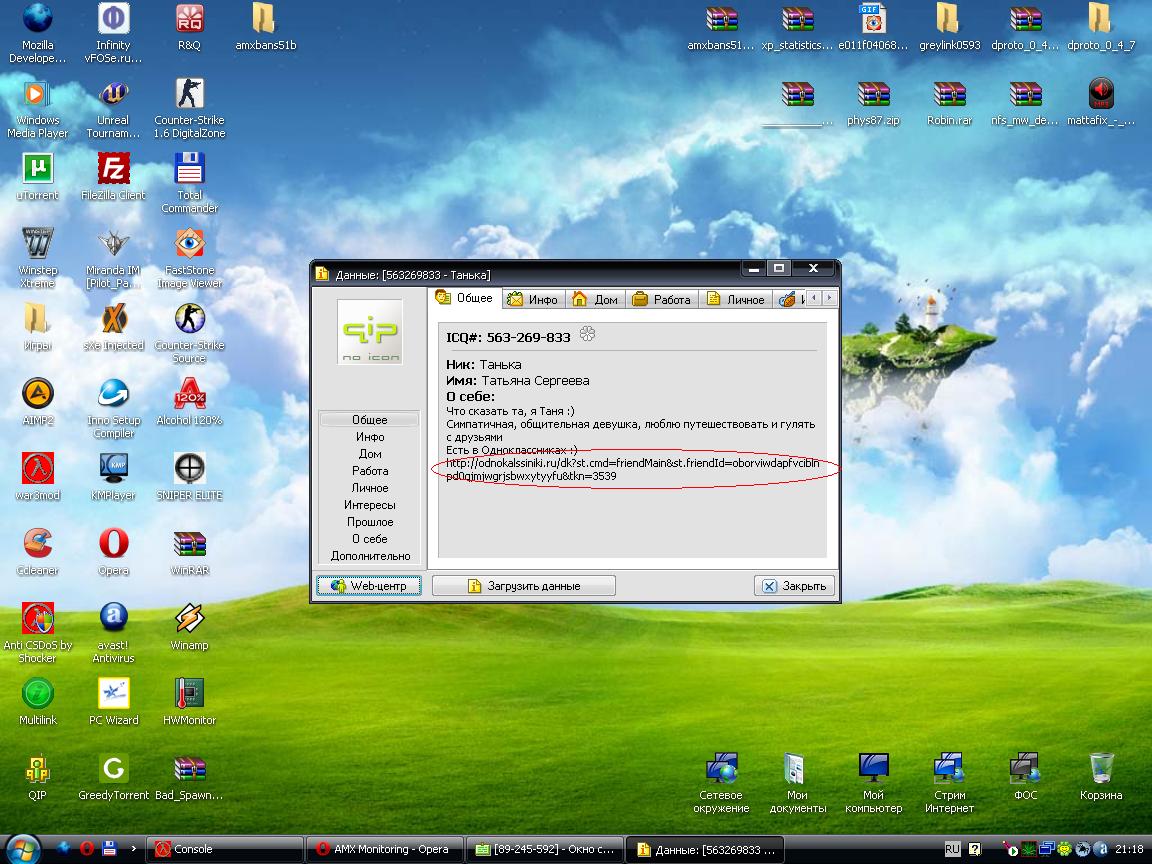1152x864 pixels.
Task: Click the QIP no-icon avatar image
Action: [370, 332]
